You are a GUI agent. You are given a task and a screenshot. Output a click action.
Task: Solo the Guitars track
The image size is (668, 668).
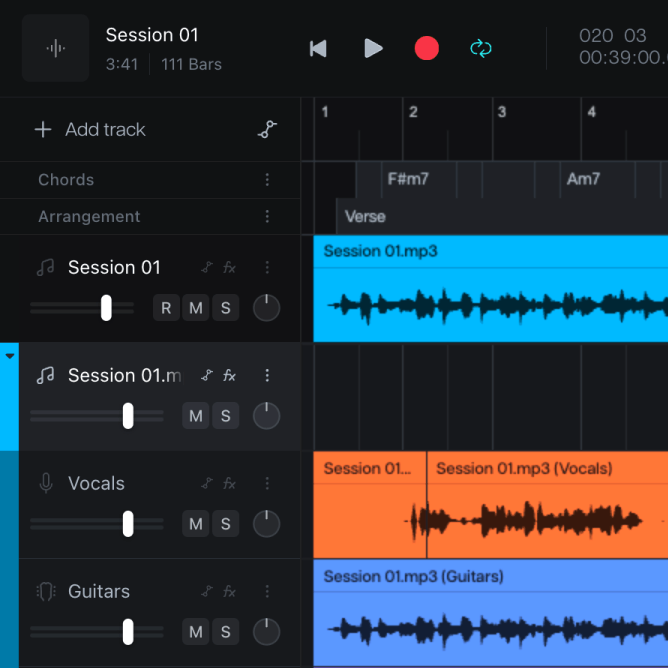(226, 631)
